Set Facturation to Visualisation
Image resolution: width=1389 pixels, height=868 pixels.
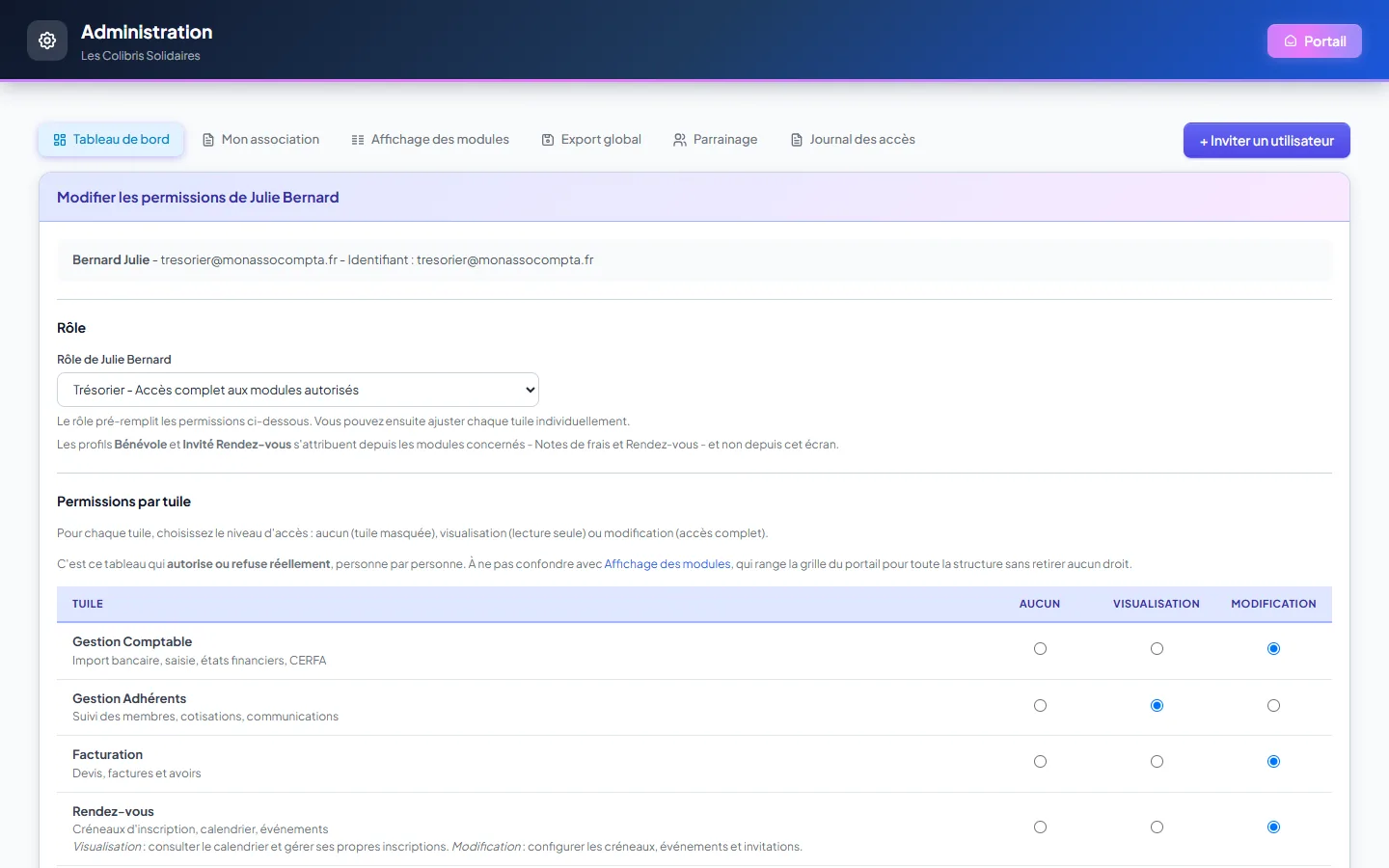pos(1157,762)
